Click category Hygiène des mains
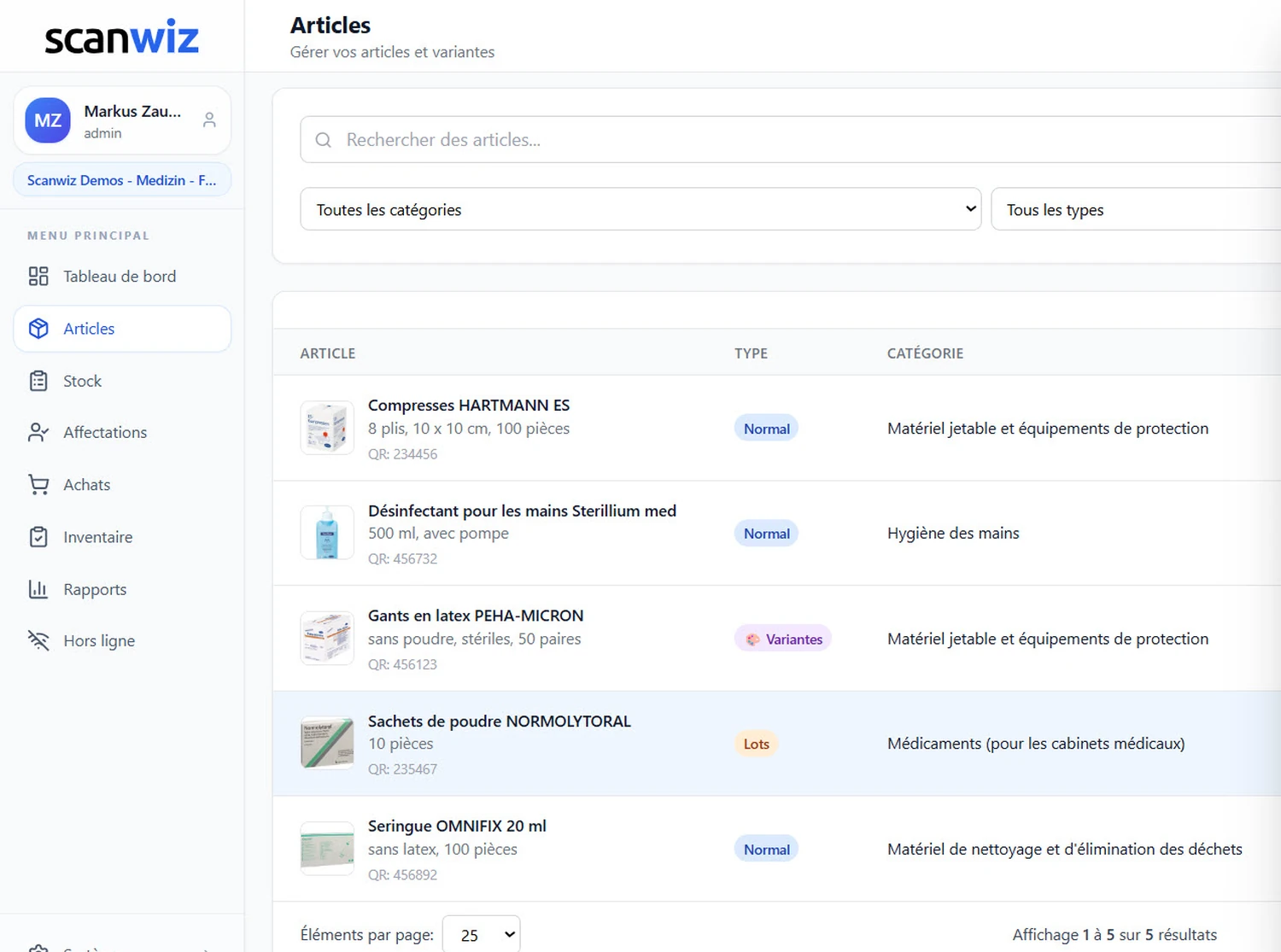Screen dimensions: 1281x952 [953, 534]
